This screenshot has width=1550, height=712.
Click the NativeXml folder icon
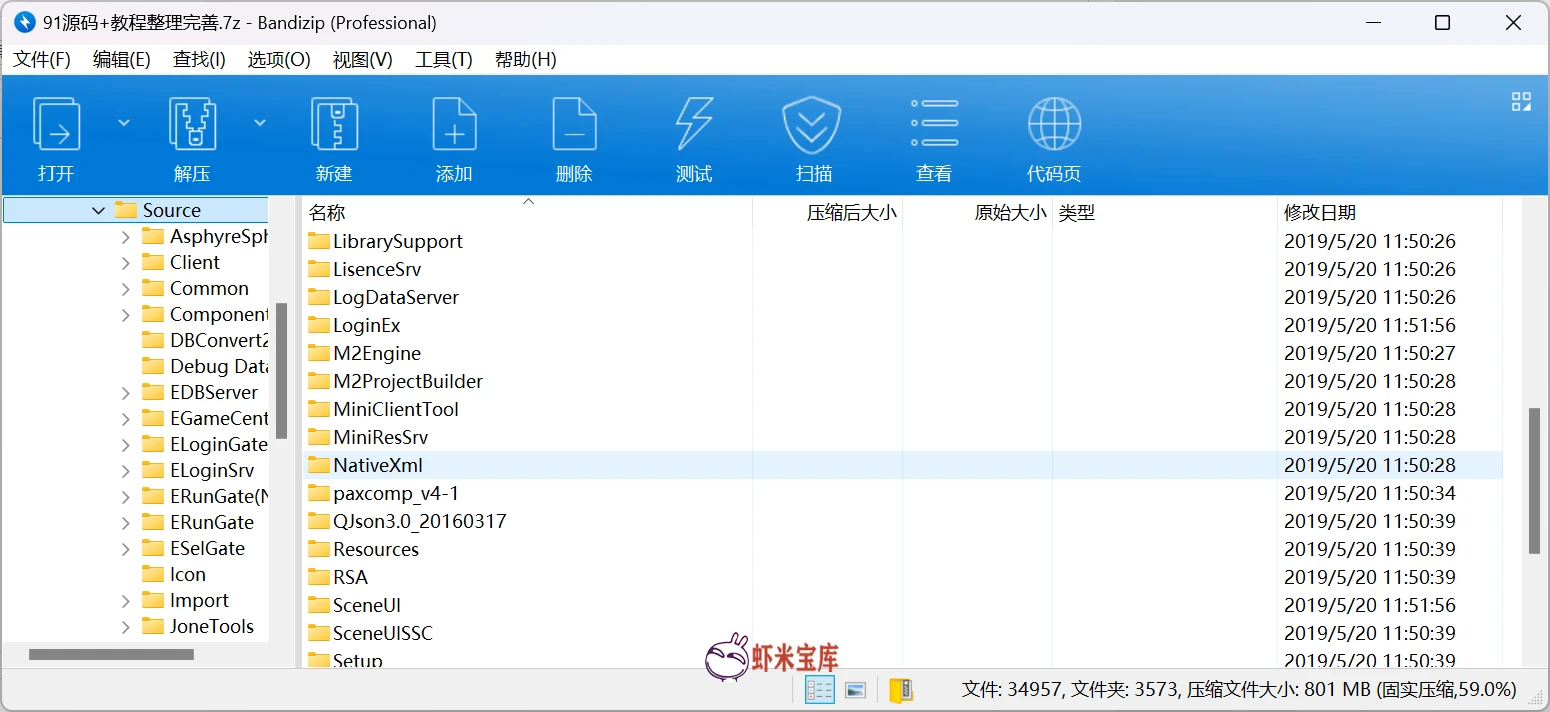[x=319, y=465]
